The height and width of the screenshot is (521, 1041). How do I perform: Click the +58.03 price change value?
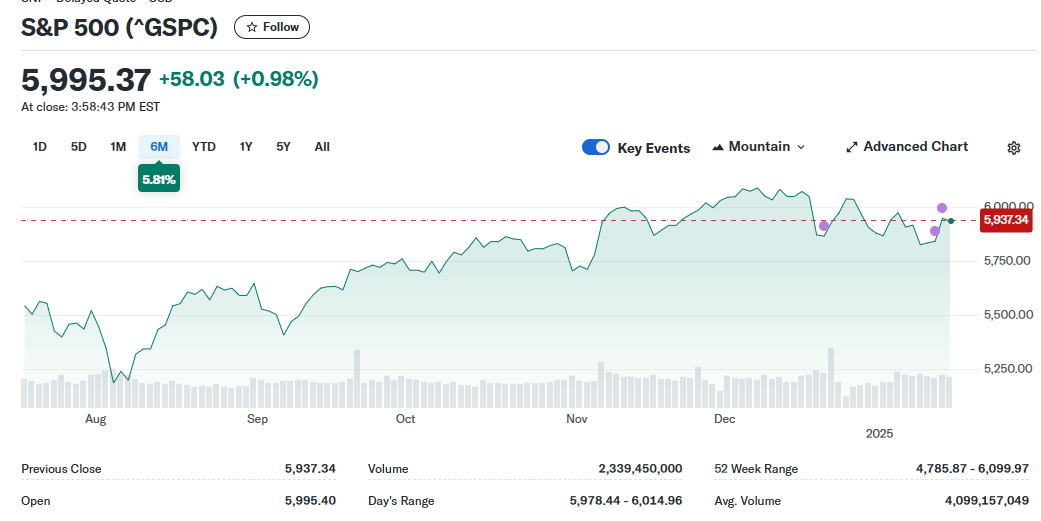point(192,79)
